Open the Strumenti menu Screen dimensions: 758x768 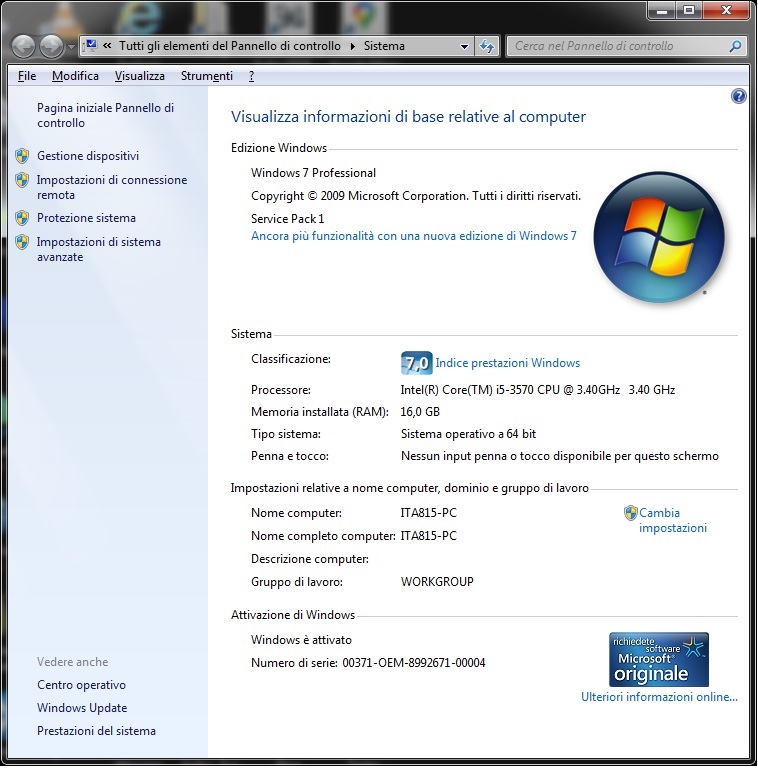(207, 76)
